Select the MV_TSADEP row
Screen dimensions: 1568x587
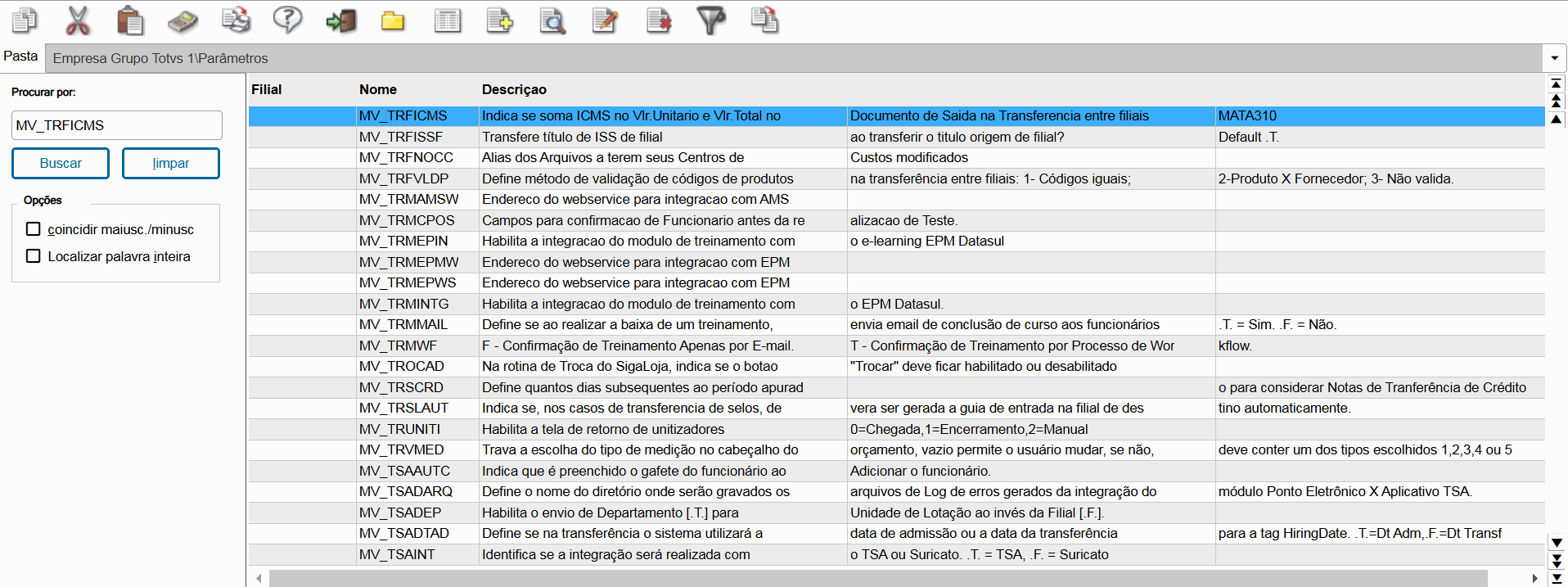(897, 512)
